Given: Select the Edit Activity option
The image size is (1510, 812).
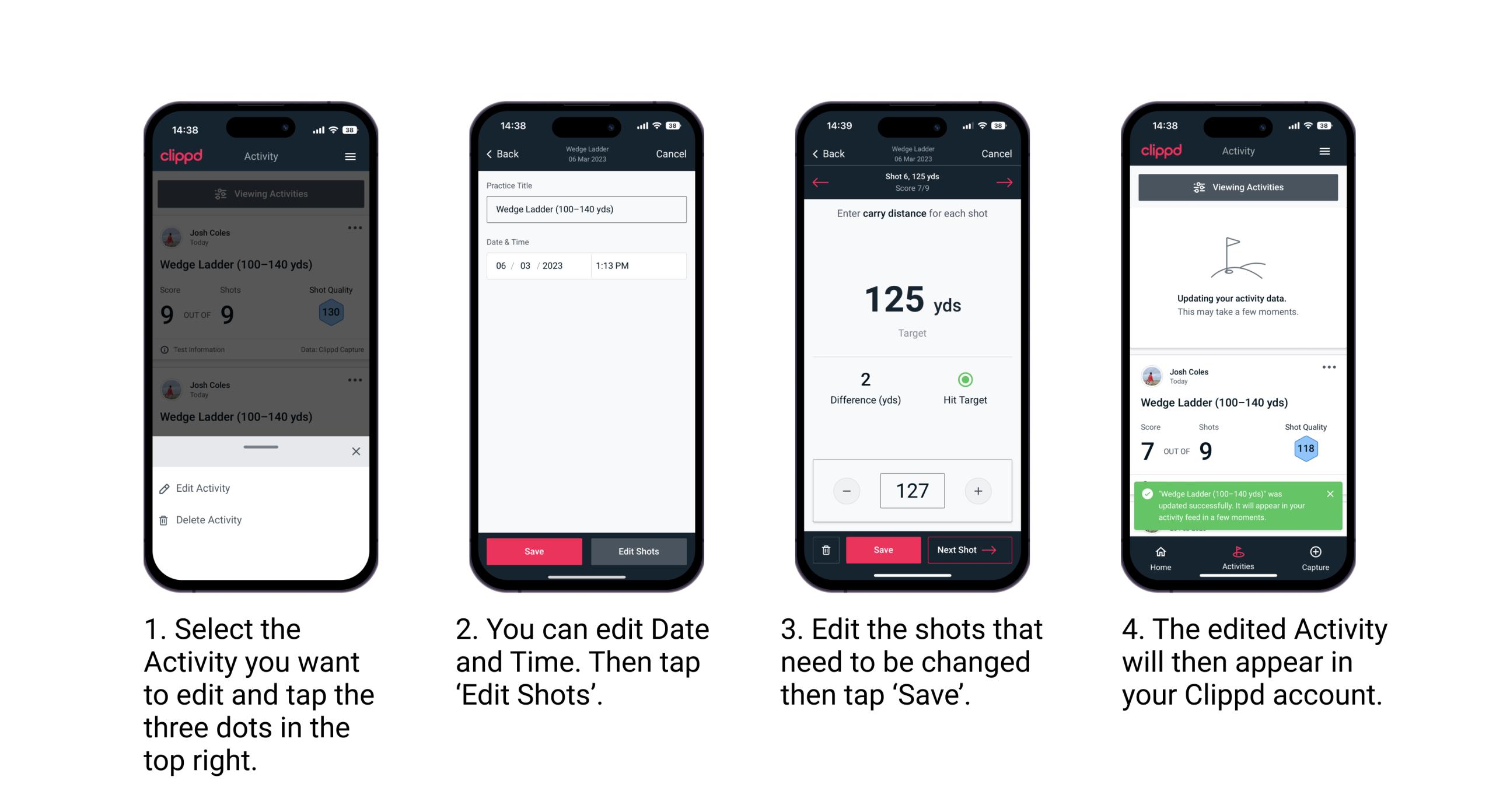Looking at the screenshot, I should click(x=203, y=490).
